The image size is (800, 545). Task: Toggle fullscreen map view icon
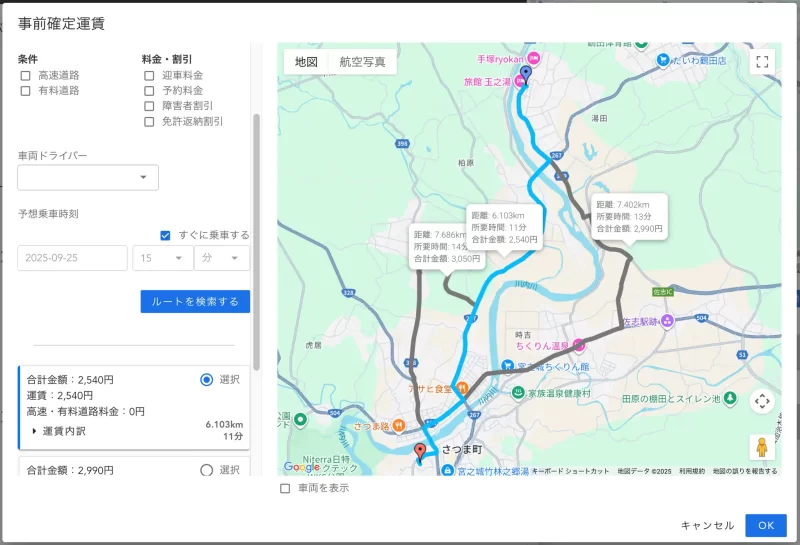(763, 62)
